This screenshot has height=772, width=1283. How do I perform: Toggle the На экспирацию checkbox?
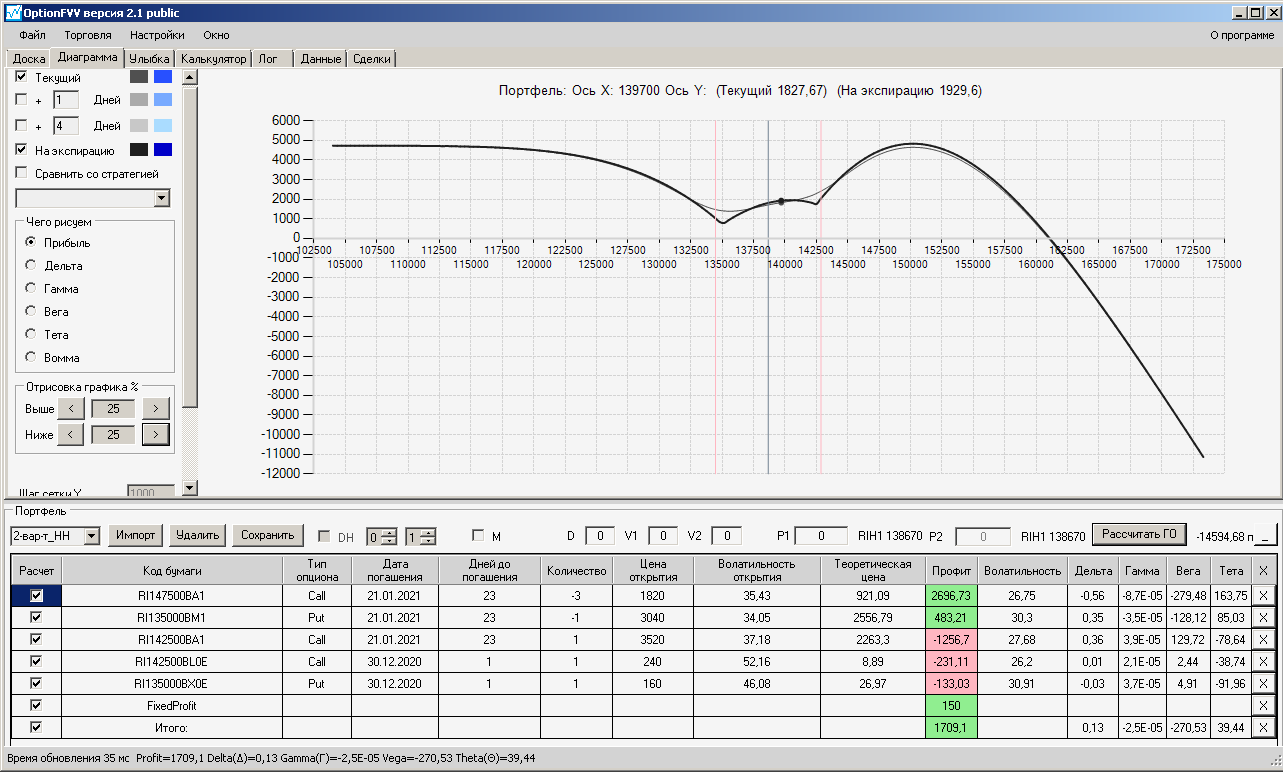click(x=21, y=150)
